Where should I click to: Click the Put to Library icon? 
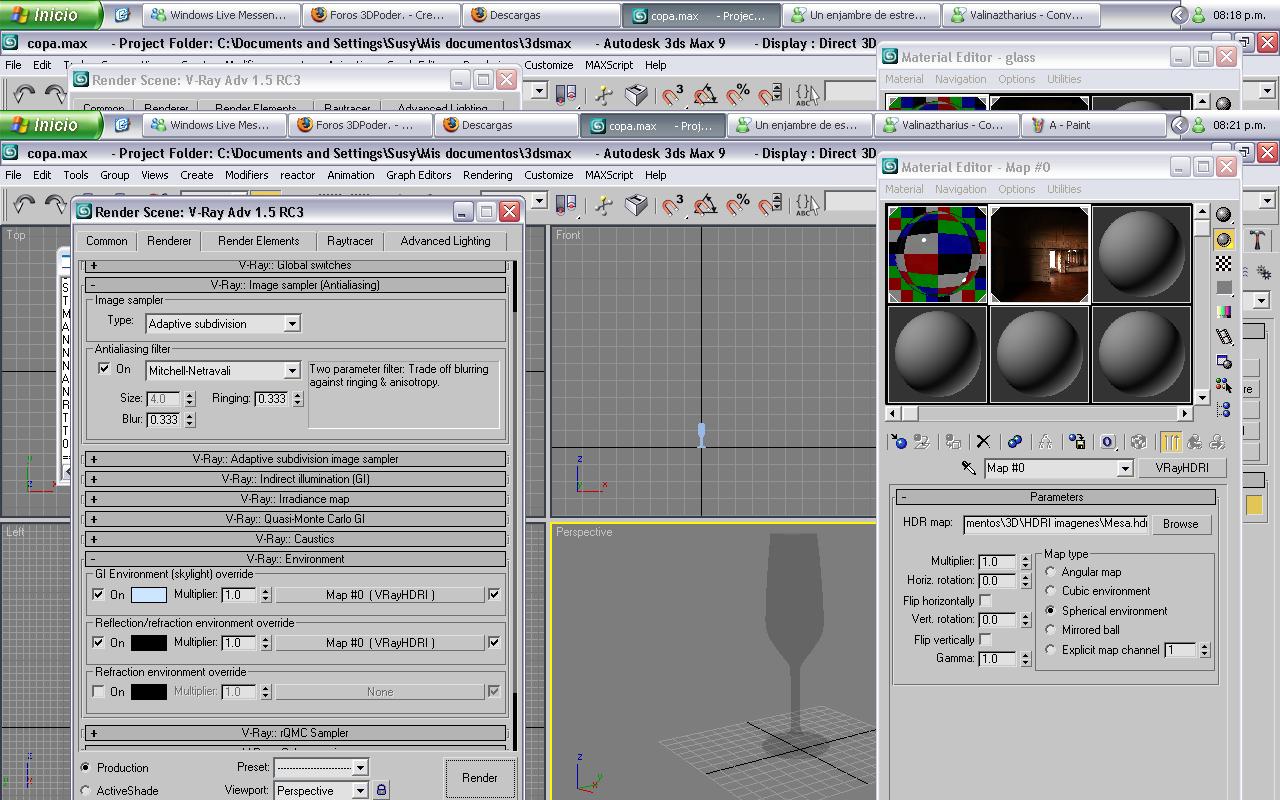(x=1077, y=441)
